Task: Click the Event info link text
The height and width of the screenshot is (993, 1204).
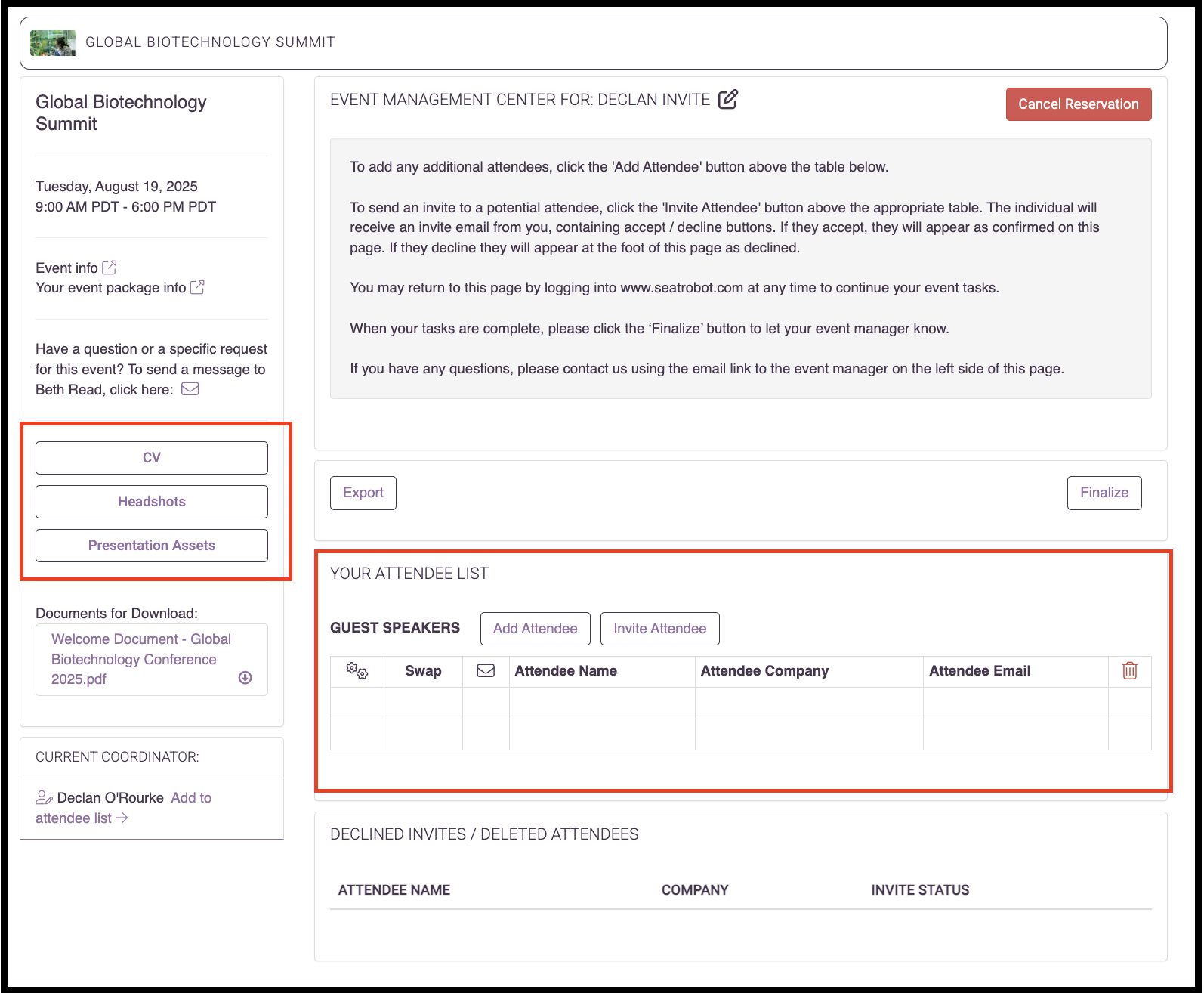Action: point(66,268)
